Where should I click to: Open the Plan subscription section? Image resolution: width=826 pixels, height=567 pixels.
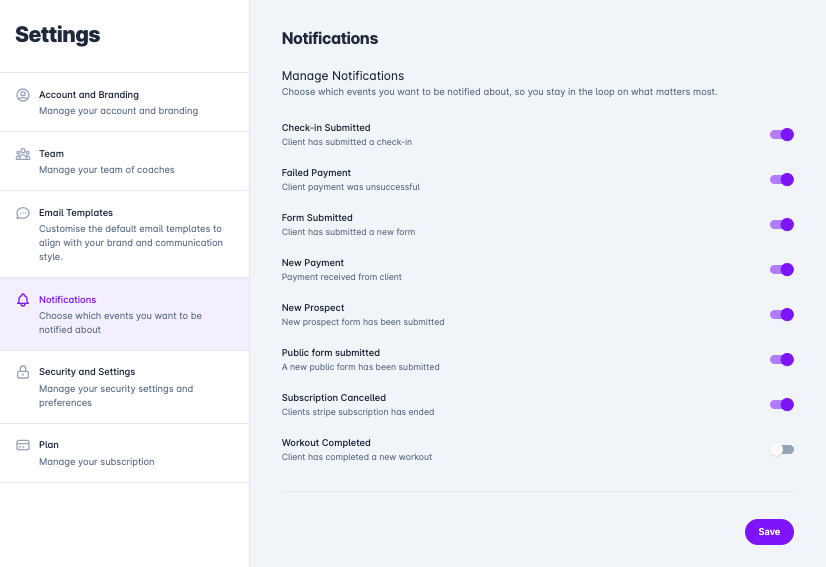[124, 453]
